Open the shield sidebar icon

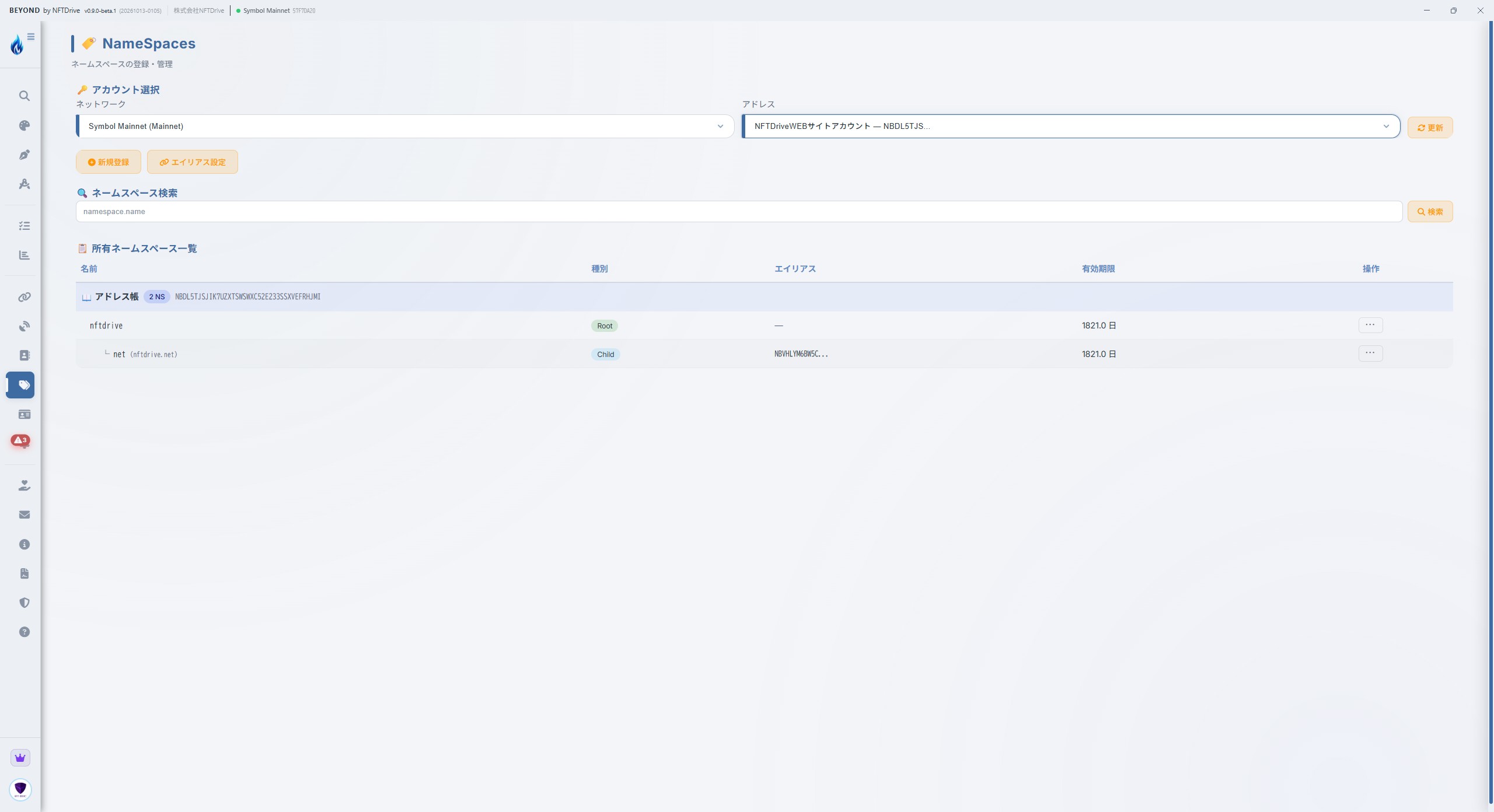click(24, 603)
